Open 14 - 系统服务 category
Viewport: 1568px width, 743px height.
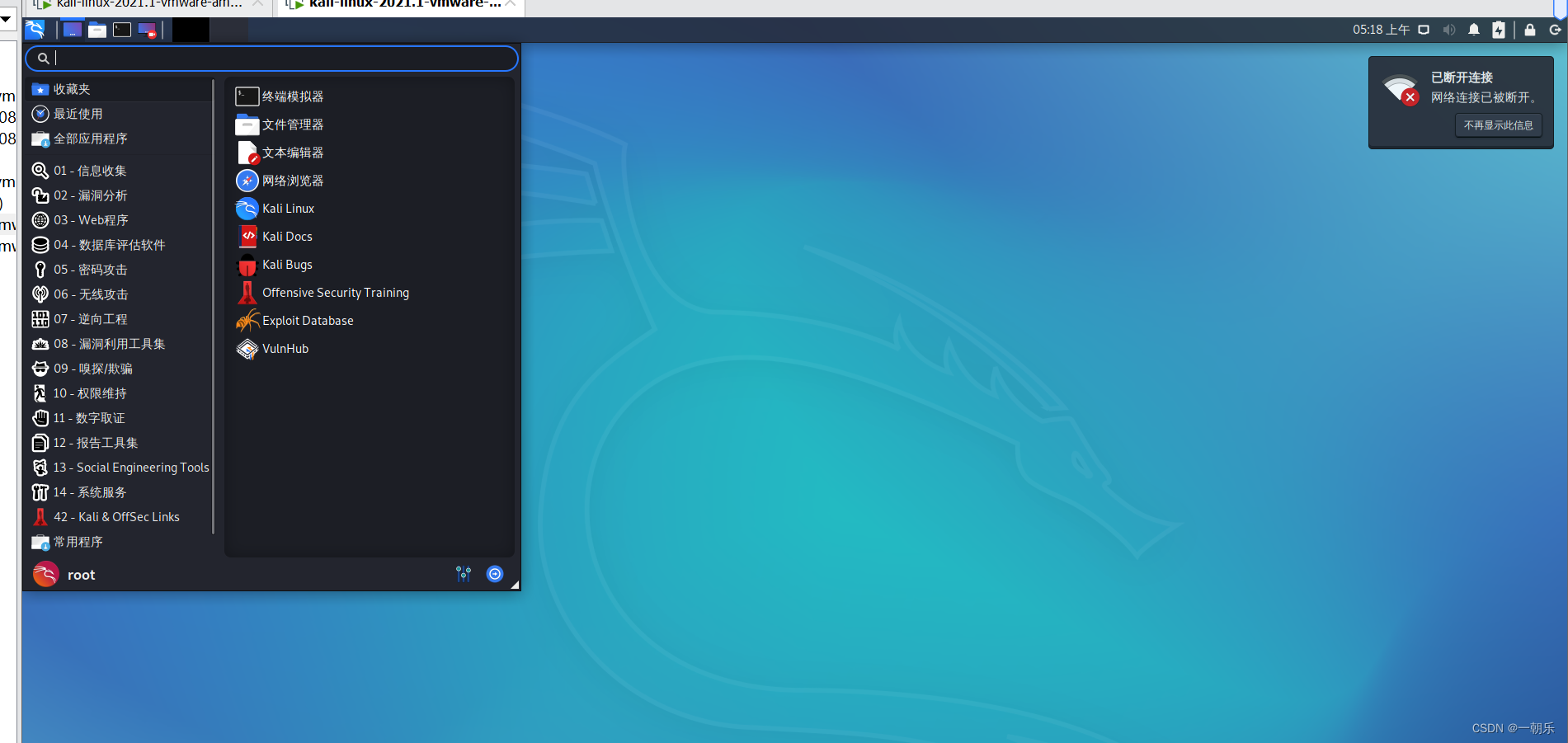pyautogui.click(x=120, y=492)
